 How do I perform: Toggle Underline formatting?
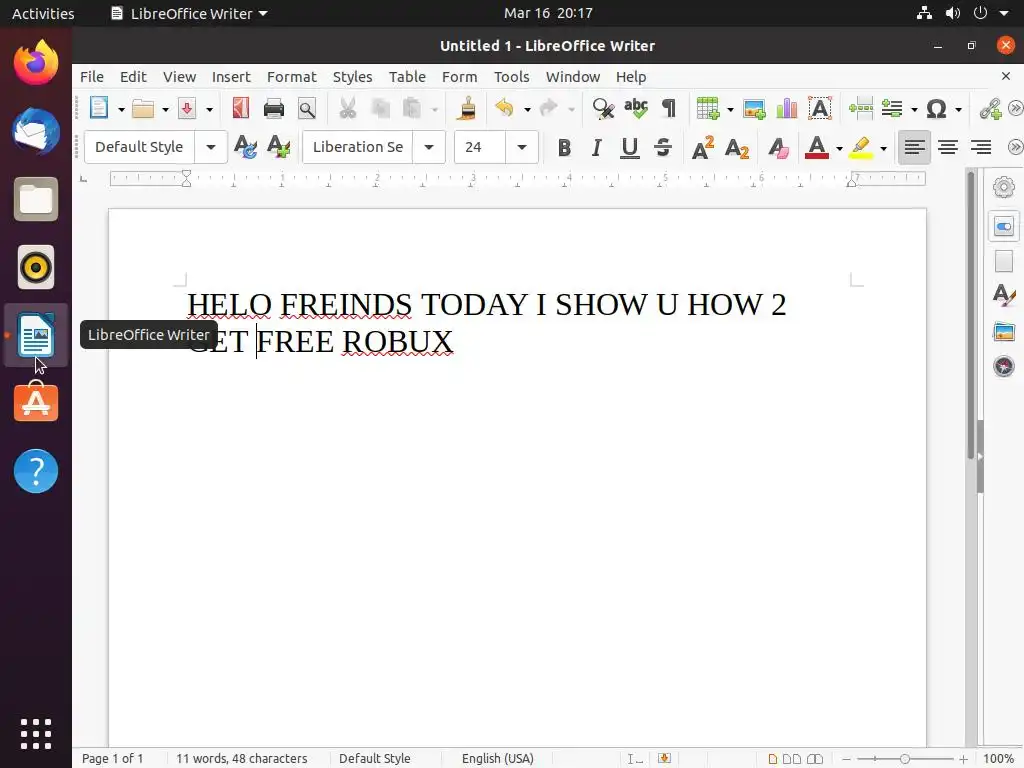[x=630, y=148]
